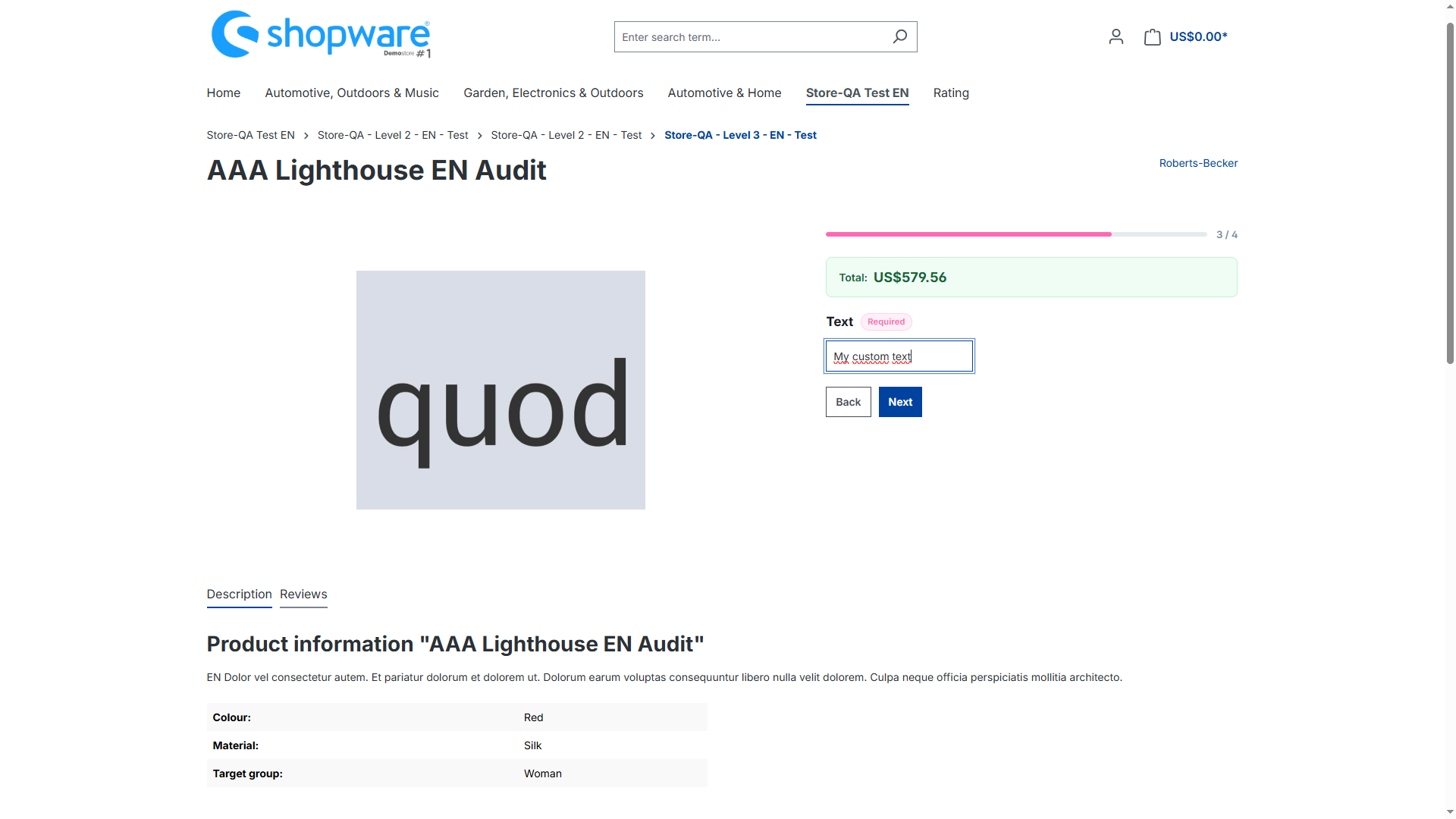
Task: Click the Next step button
Action: coord(900,402)
